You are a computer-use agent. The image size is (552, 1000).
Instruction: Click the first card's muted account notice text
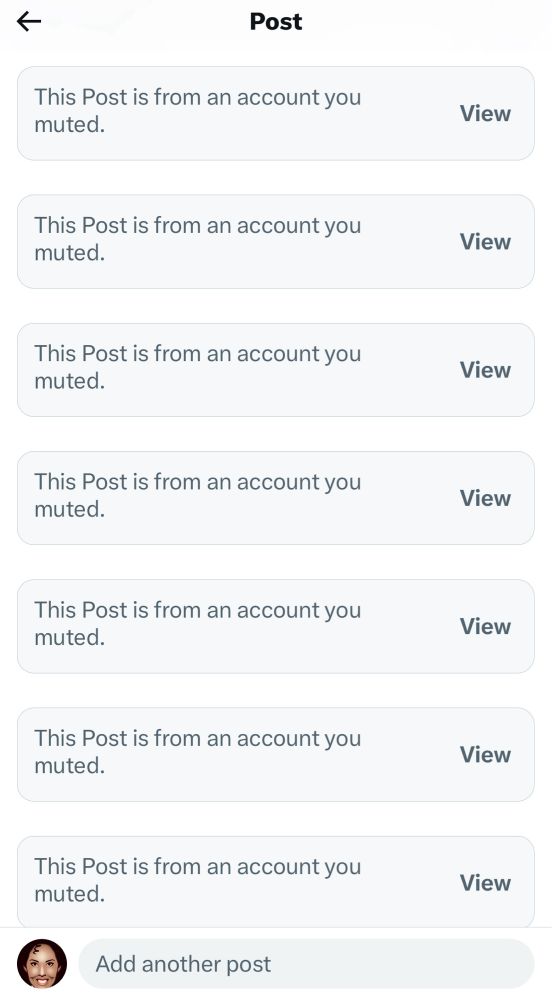point(198,111)
